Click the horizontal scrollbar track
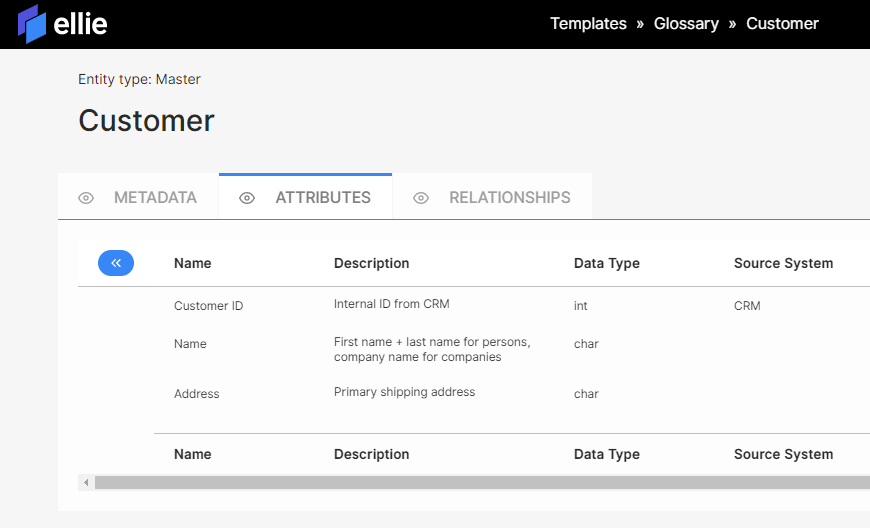 click(x=480, y=483)
